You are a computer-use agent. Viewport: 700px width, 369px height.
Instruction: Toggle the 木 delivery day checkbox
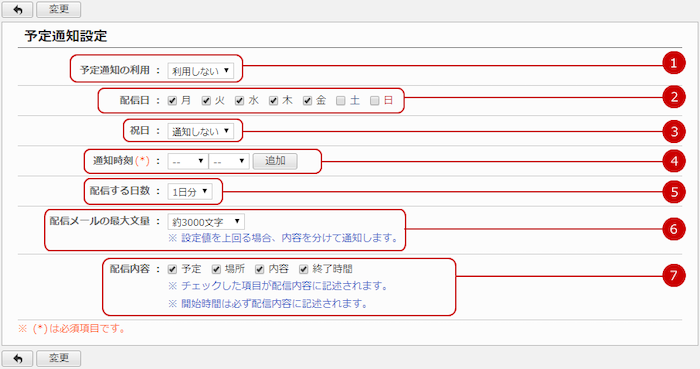[274, 101]
